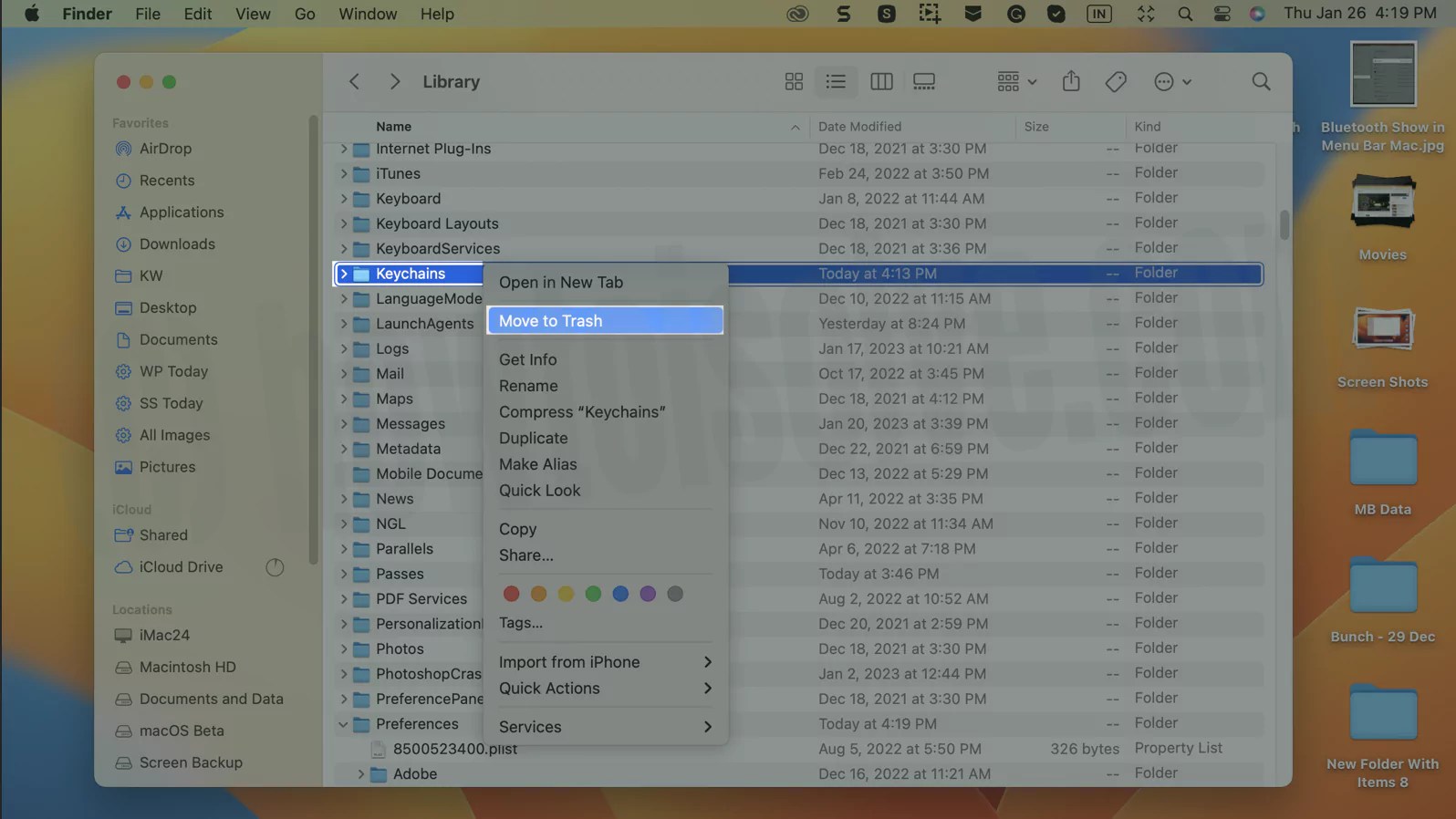
Task: Open Shared under iCloud
Action: coord(163,535)
